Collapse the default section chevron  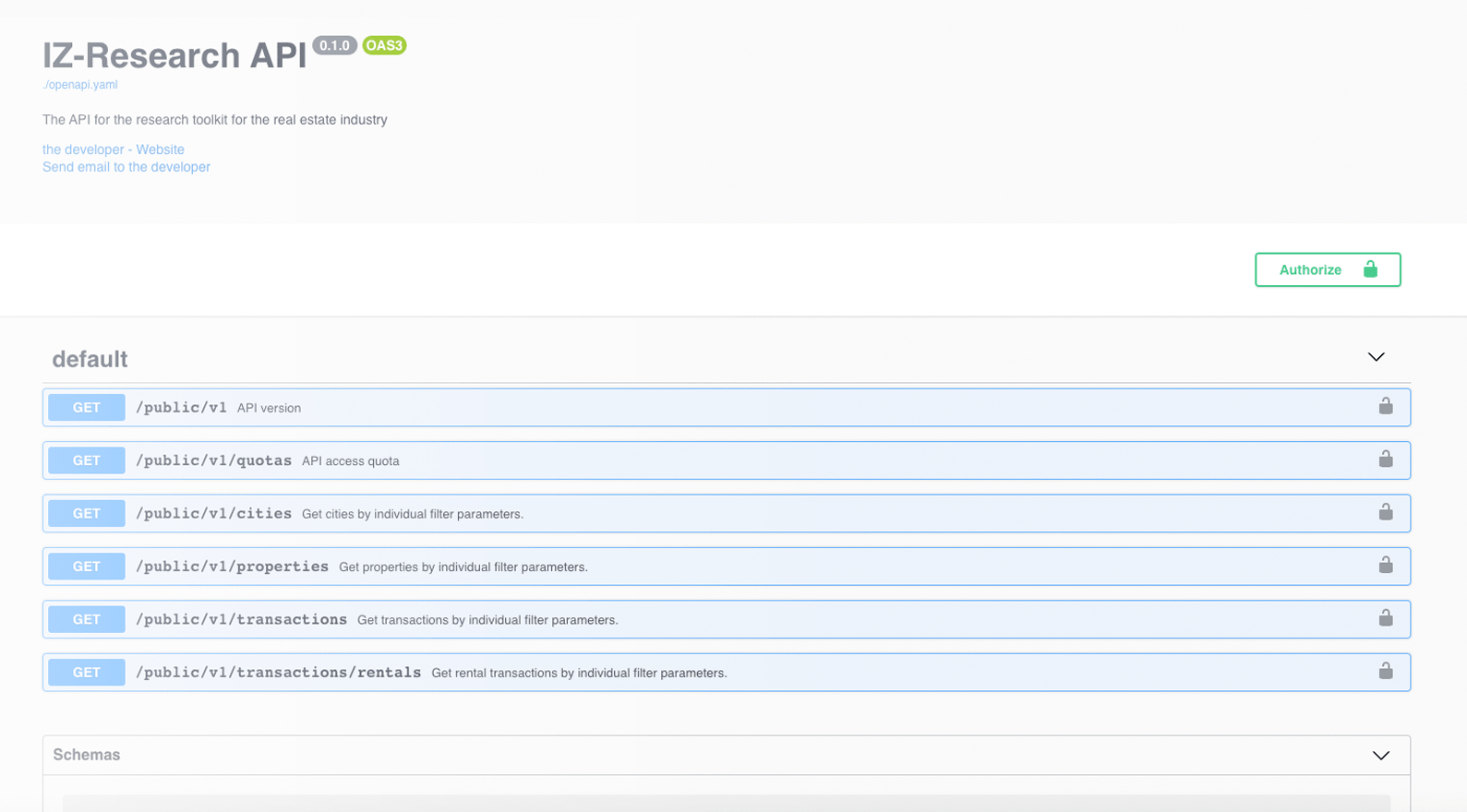1376,357
